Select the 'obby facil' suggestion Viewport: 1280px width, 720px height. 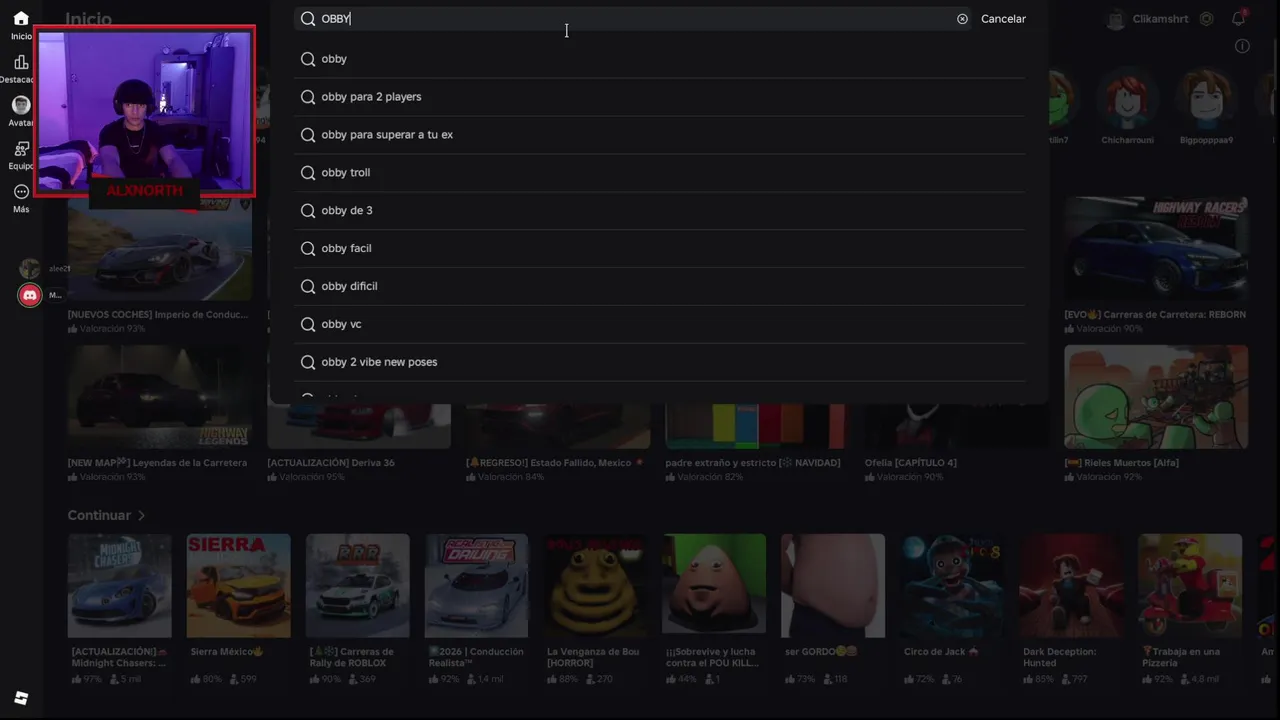click(x=660, y=249)
